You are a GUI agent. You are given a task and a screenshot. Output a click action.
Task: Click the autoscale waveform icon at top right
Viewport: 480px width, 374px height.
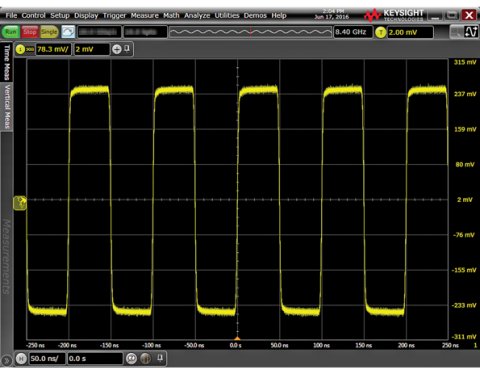[x=471, y=32]
